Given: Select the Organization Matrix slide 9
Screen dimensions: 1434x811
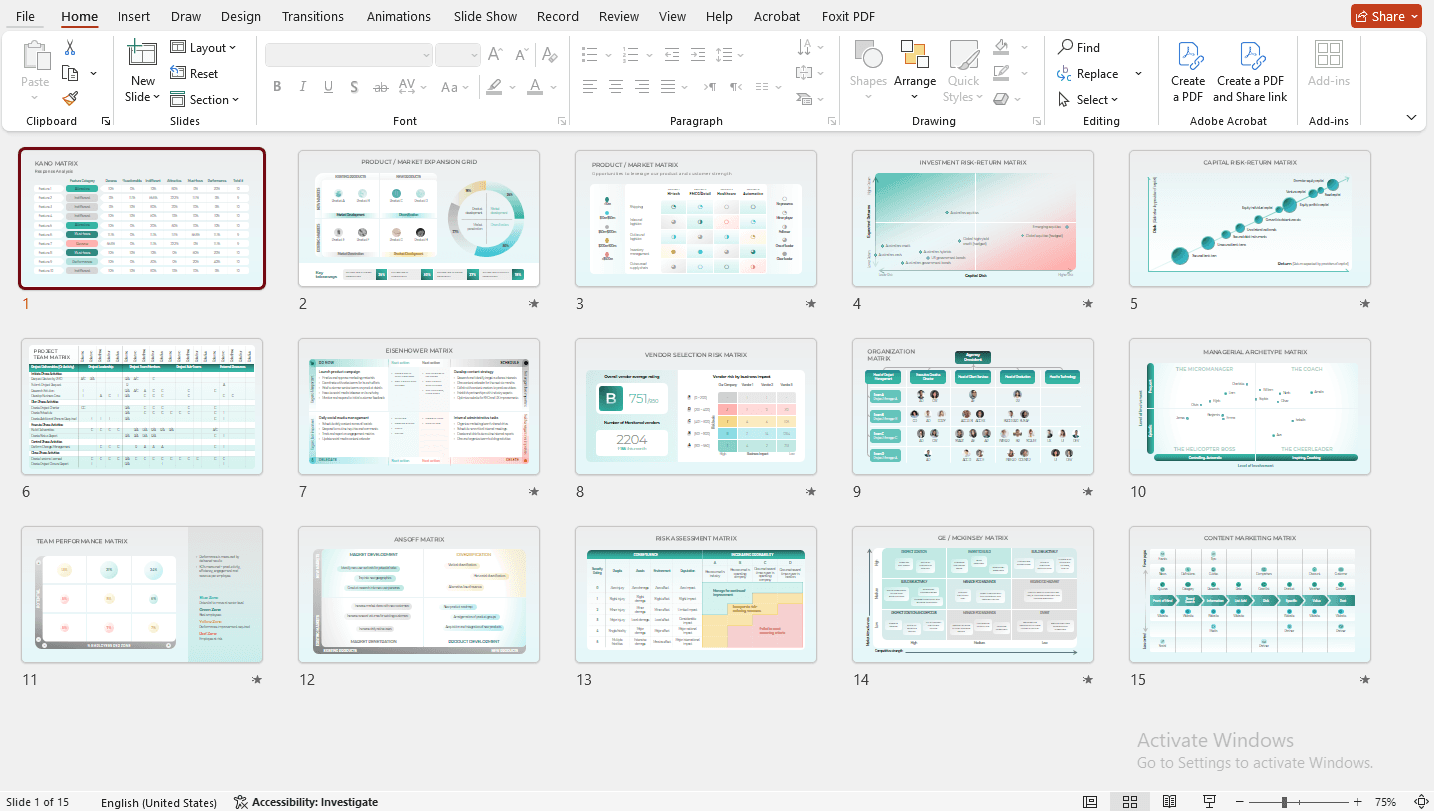Looking at the screenshot, I should [973, 406].
